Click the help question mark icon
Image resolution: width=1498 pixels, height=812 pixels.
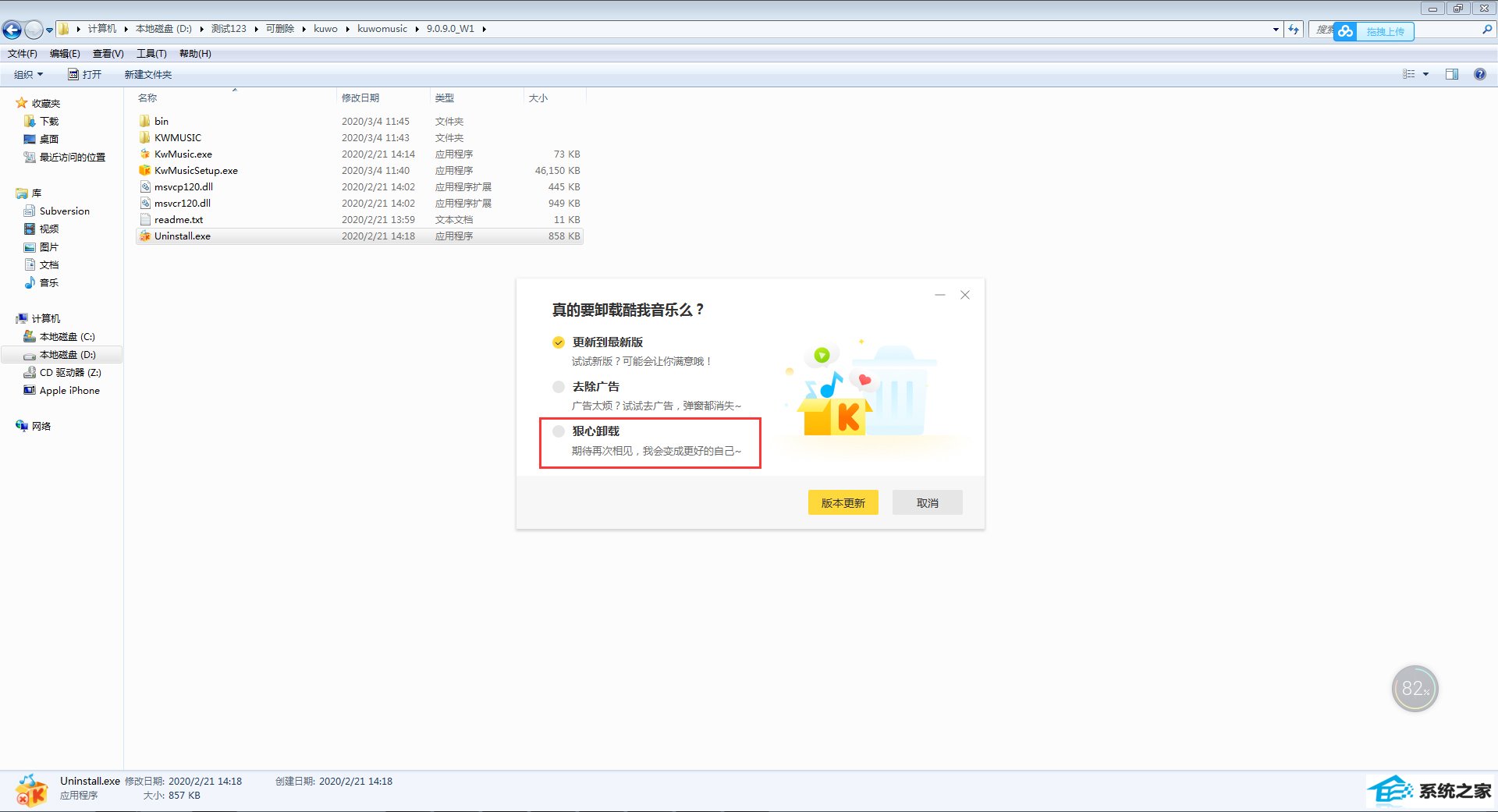point(1480,74)
